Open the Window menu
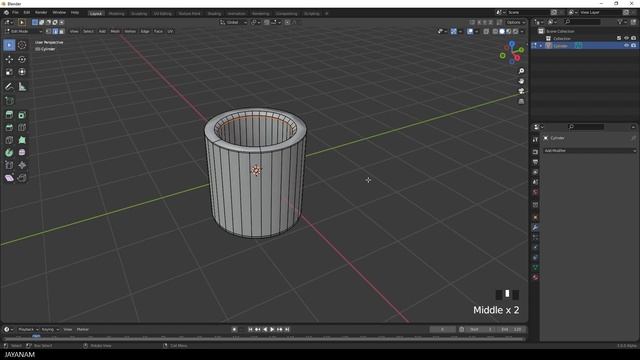The image size is (640, 360). click(x=59, y=13)
